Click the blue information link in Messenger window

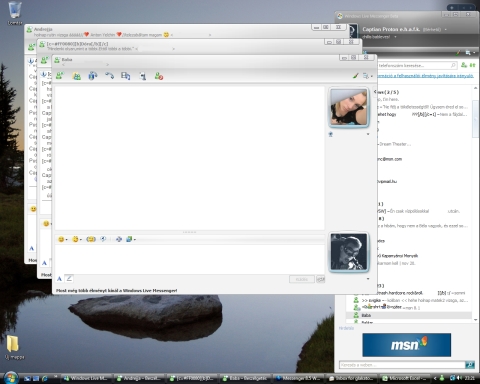pos(425,76)
